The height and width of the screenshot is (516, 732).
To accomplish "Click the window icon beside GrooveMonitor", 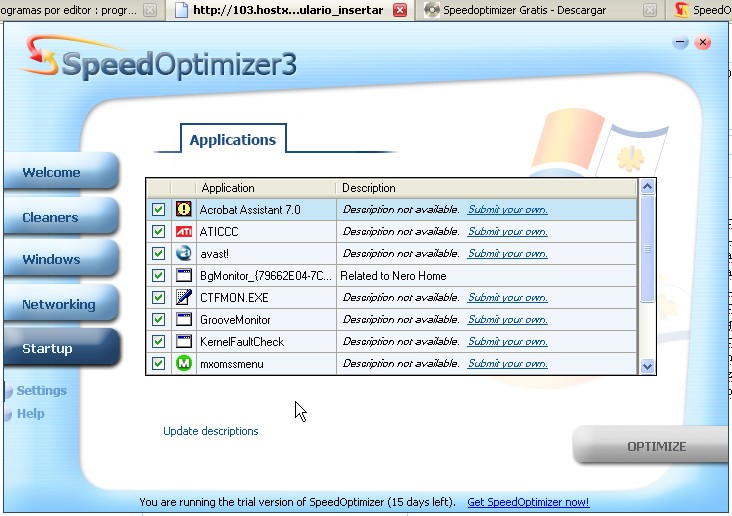I will point(183,319).
